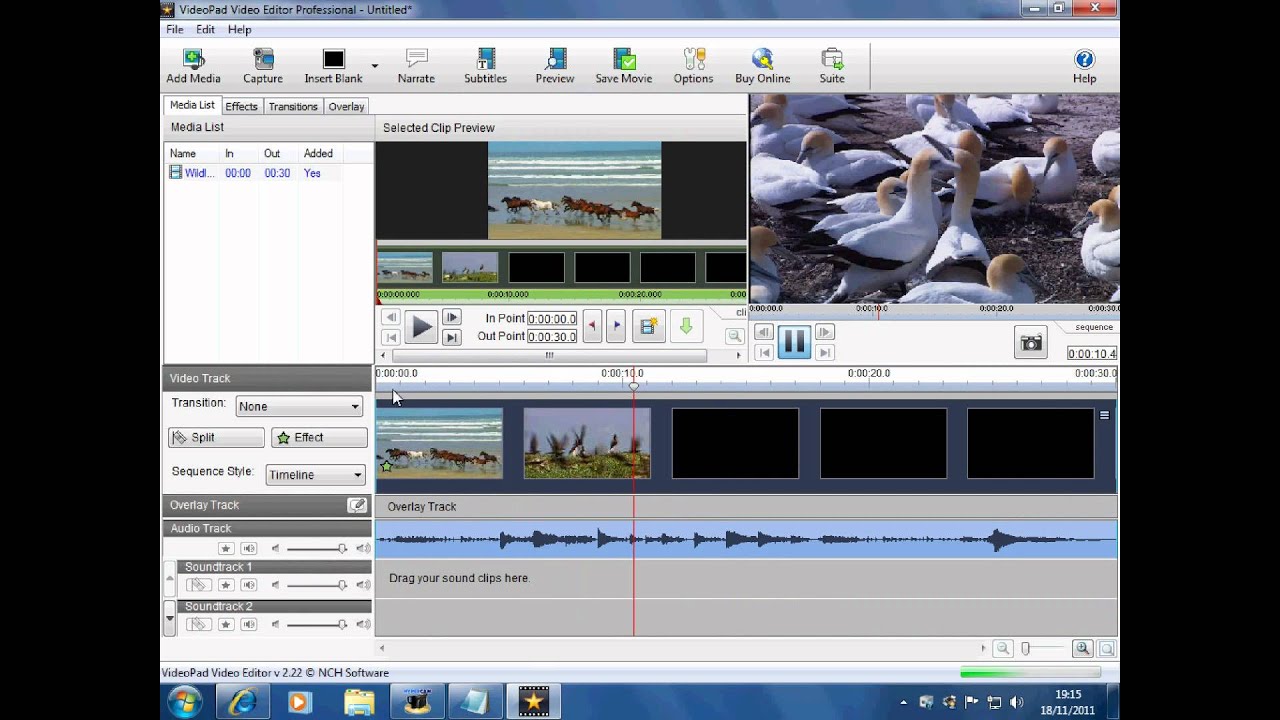The width and height of the screenshot is (1280, 720).
Task: Go to end of sequence preview
Action: click(x=825, y=352)
